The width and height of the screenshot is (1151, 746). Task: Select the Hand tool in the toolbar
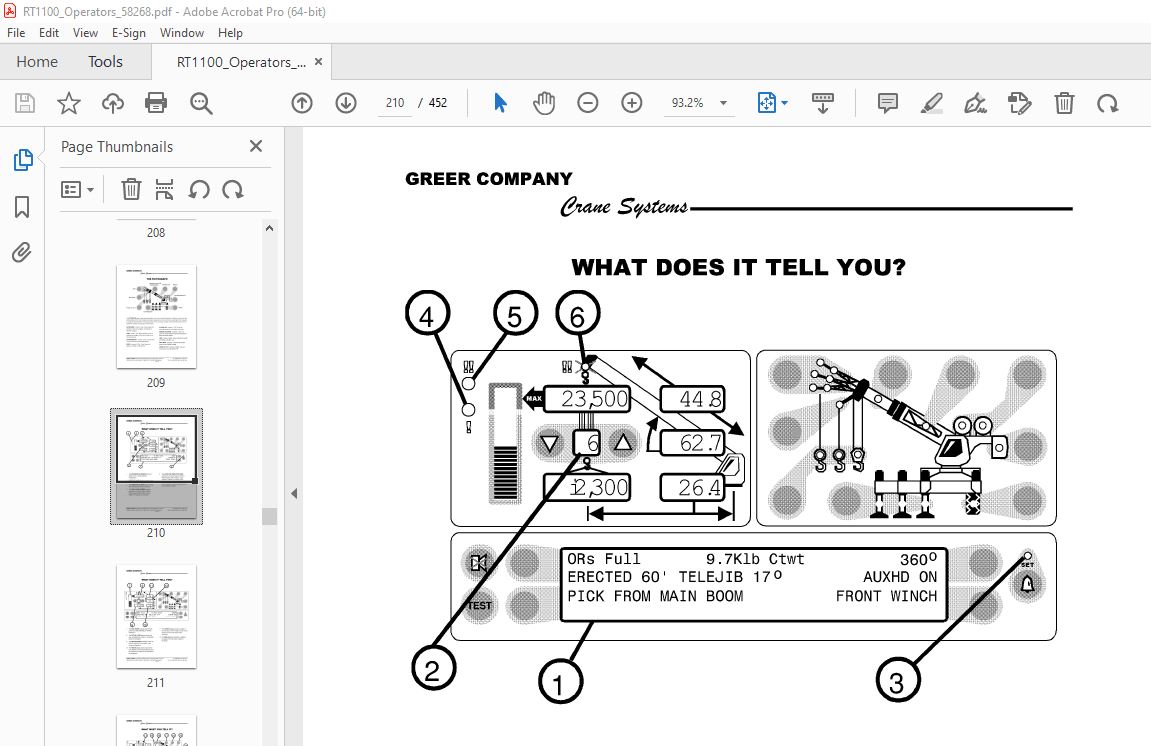click(x=544, y=103)
